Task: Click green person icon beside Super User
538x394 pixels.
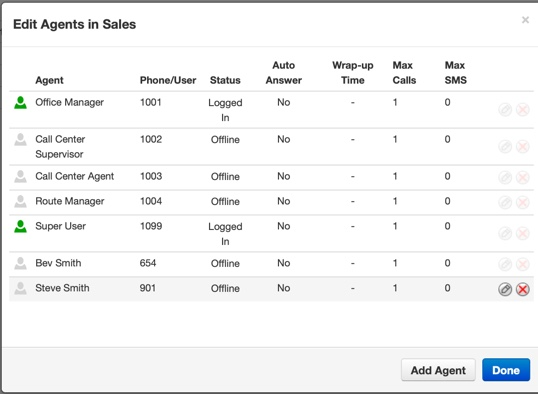Action: (20, 227)
